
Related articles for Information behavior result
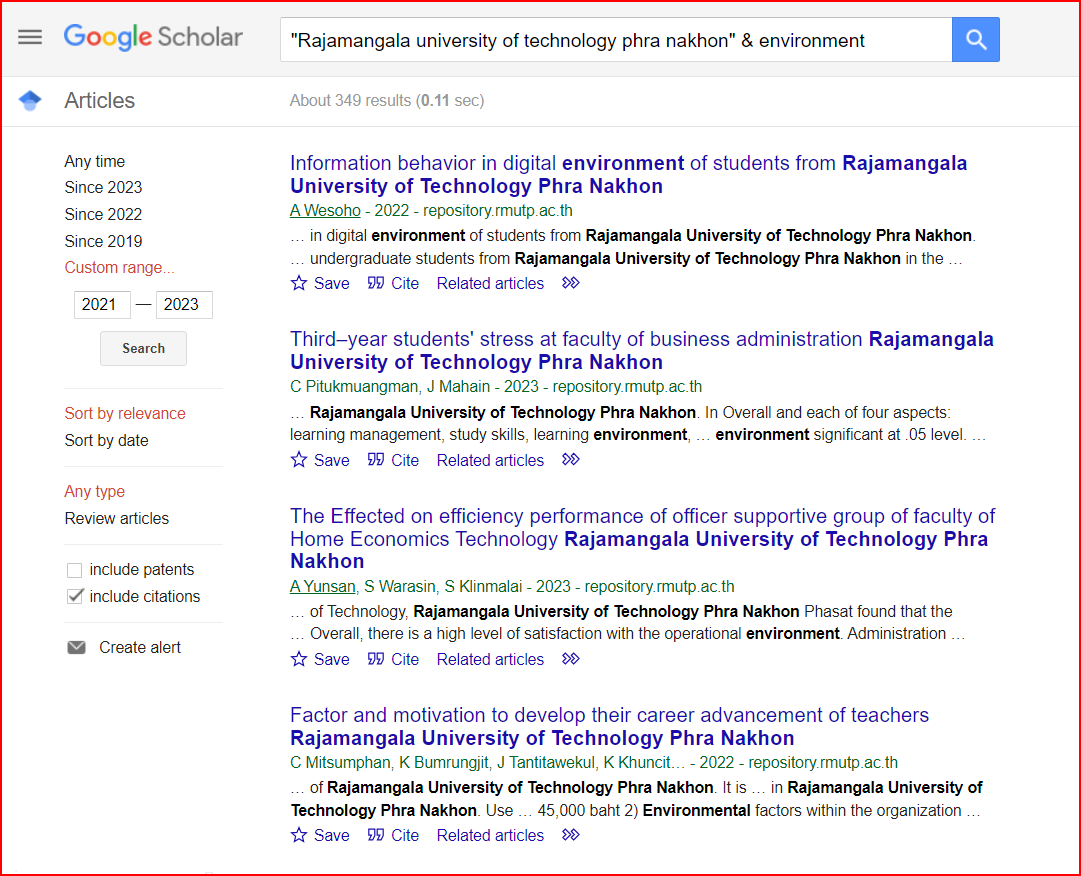(490, 283)
